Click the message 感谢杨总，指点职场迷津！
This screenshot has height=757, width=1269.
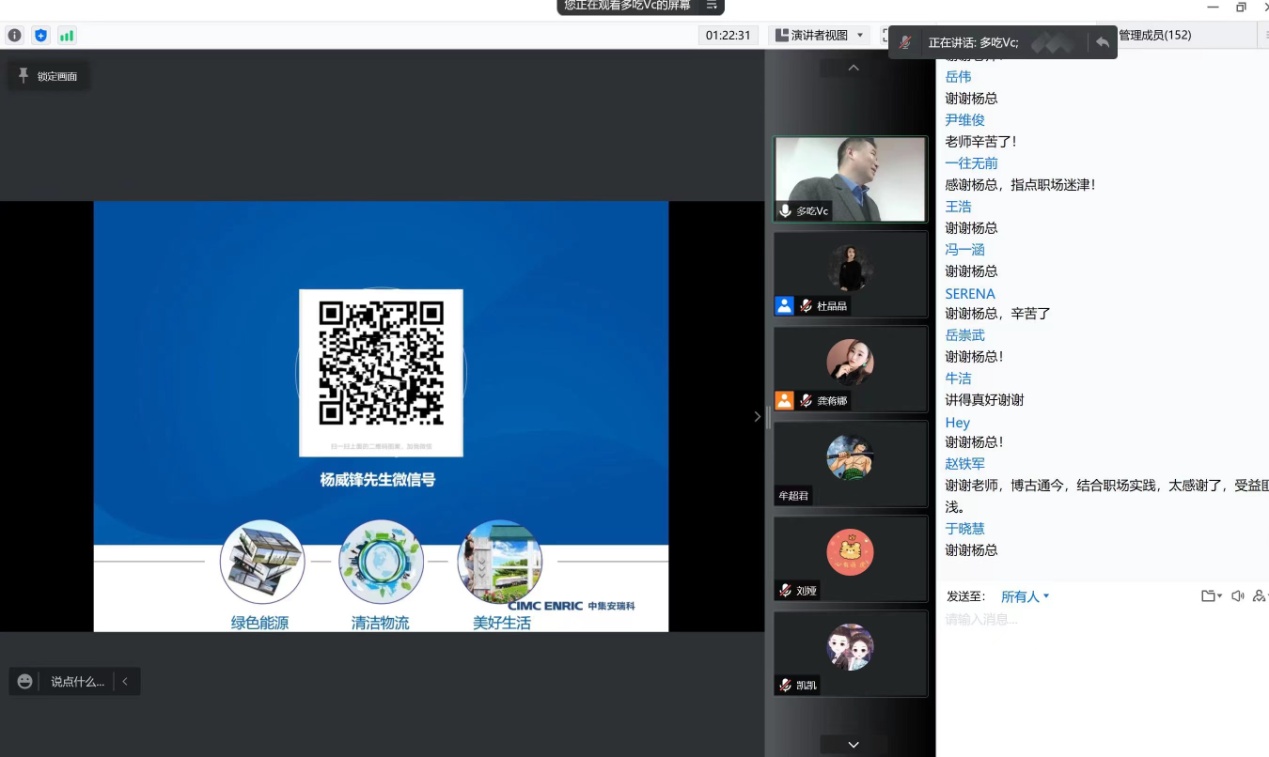(x=1020, y=184)
